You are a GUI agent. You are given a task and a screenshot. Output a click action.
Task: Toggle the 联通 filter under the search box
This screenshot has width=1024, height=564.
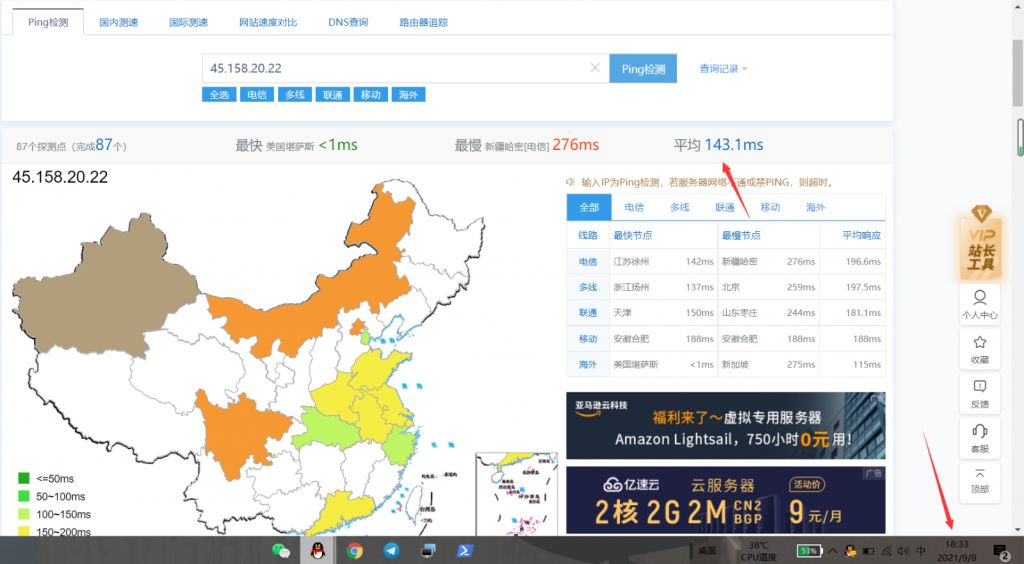tap(332, 95)
